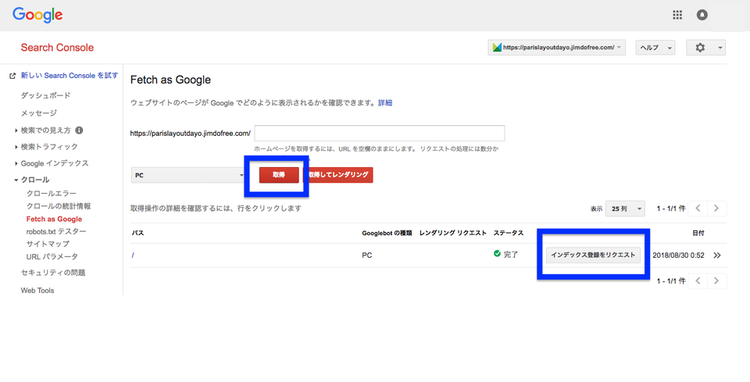750x382 pixels.
Task: Click the 2018/08/30 0:52 date cell
Action: (x=678, y=255)
